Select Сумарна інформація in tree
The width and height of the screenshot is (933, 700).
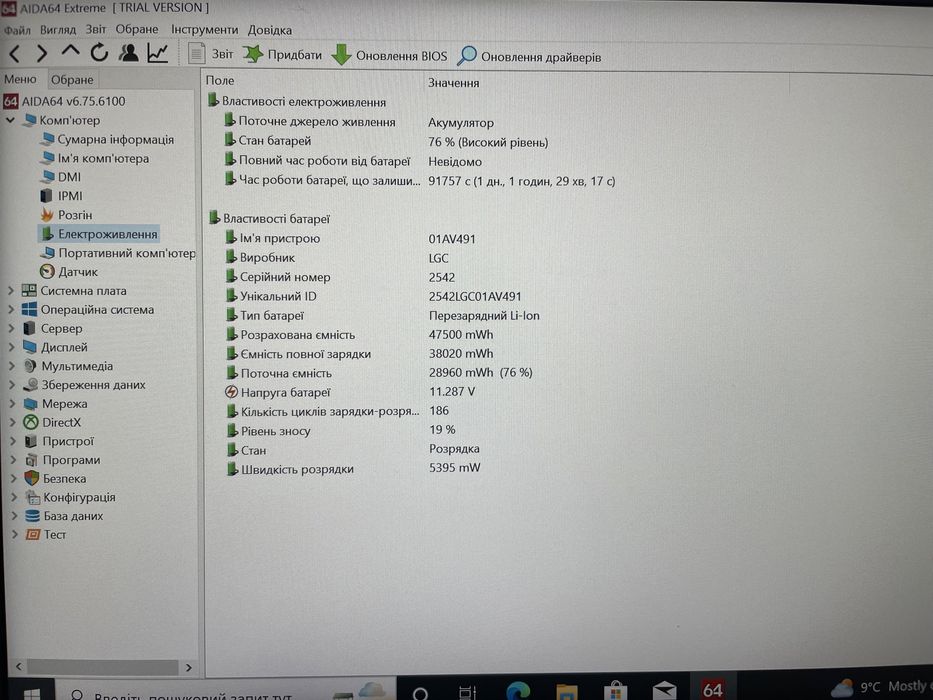[107, 139]
